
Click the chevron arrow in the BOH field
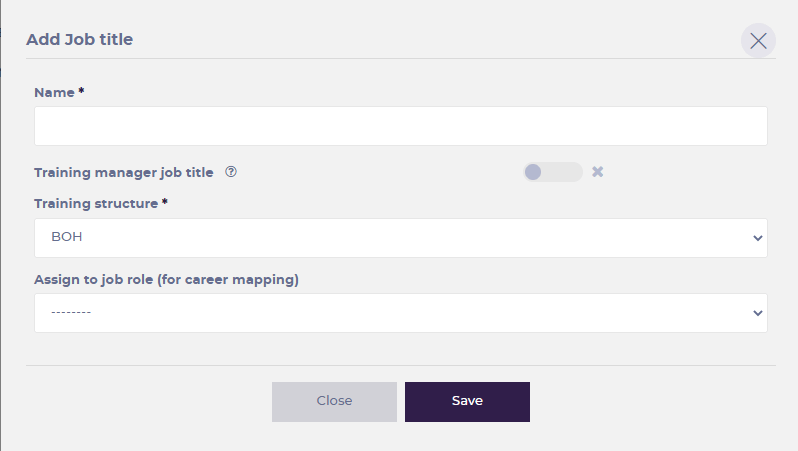757,238
